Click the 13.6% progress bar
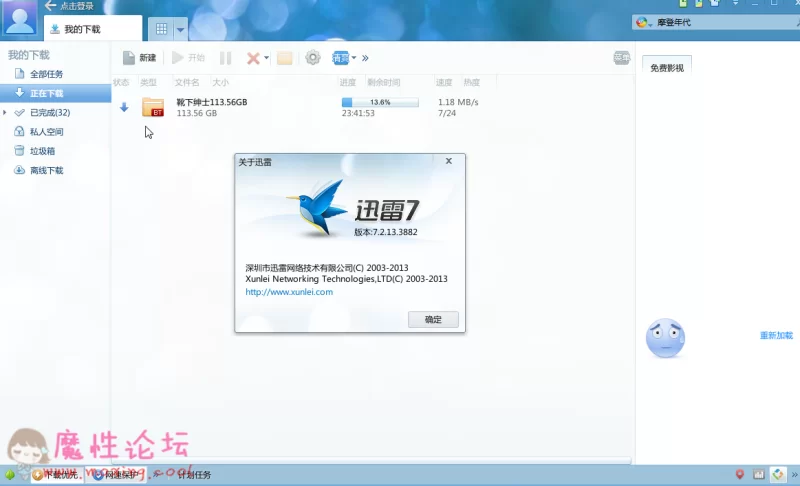The height and width of the screenshot is (486, 800). click(x=380, y=102)
